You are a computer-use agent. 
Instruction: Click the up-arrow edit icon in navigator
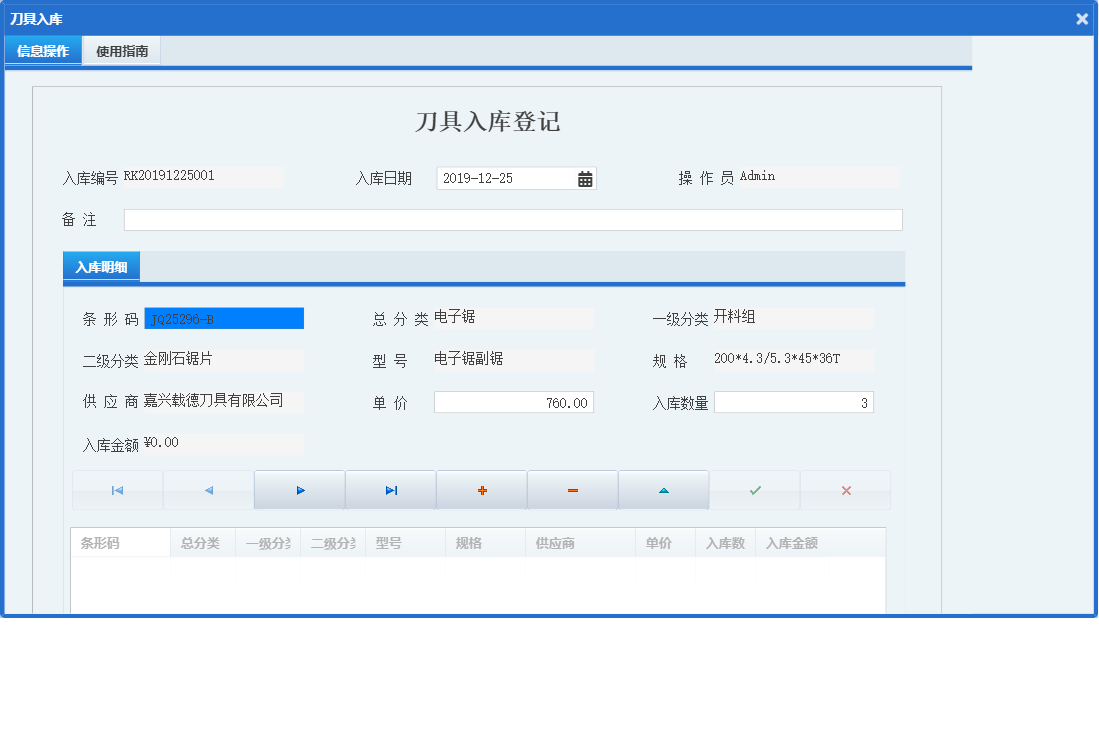[x=663, y=489]
